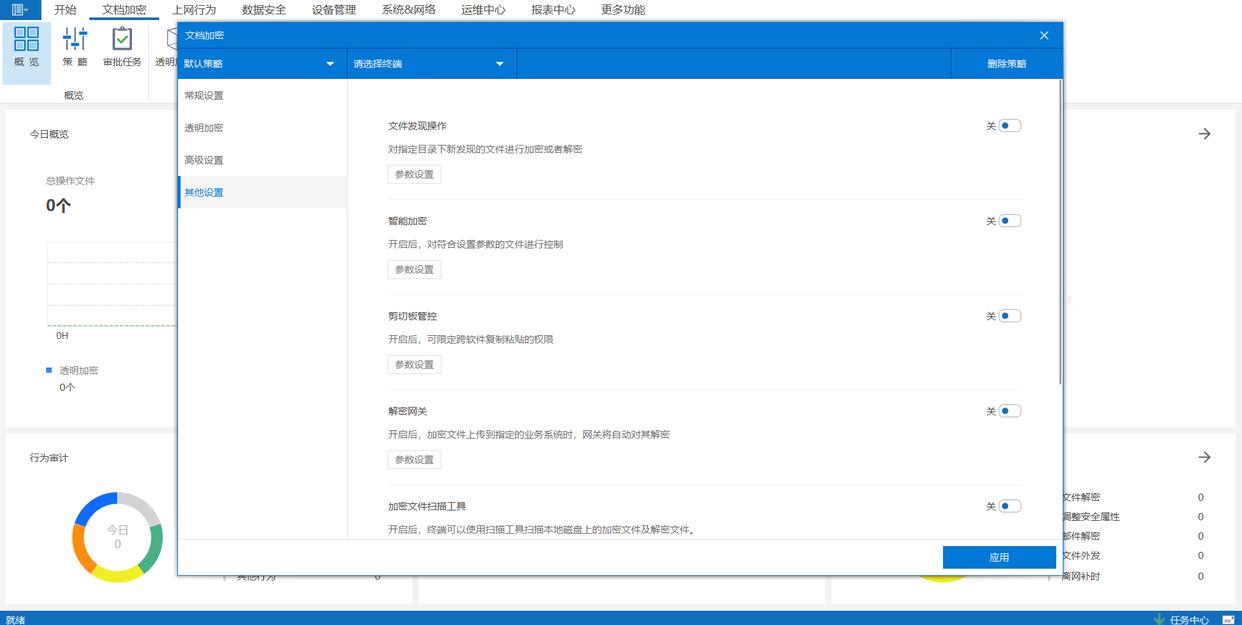This screenshot has height=625, width=1242.
Task: Expand the 默认策略 policy dropdown
Action: [261, 64]
